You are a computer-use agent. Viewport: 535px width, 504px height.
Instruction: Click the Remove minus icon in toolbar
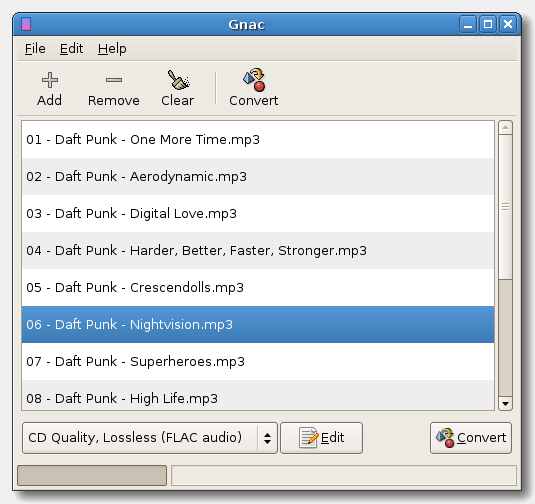point(114,80)
